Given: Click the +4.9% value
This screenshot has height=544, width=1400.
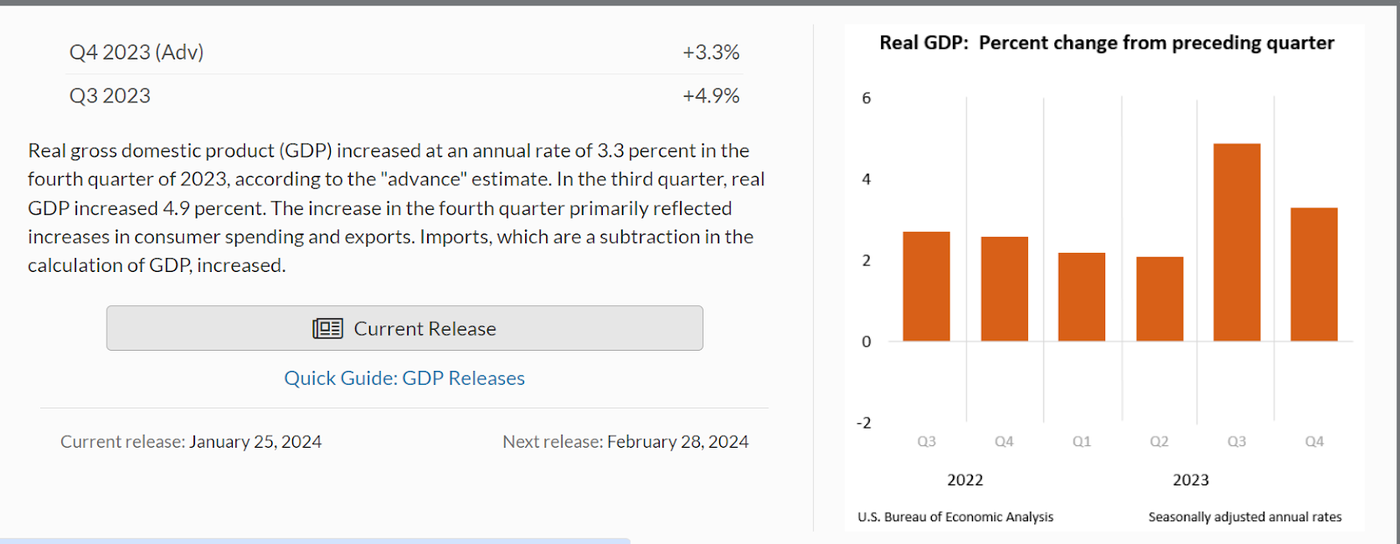Looking at the screenshot, I should pyautogui.click(x=711, y=96).
